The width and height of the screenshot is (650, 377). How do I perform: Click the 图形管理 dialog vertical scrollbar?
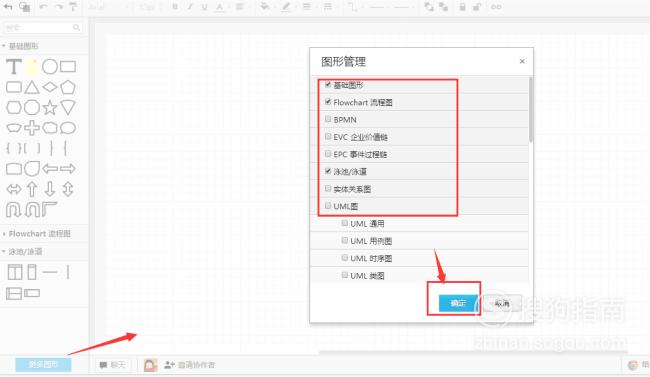[x=531, y=110]
